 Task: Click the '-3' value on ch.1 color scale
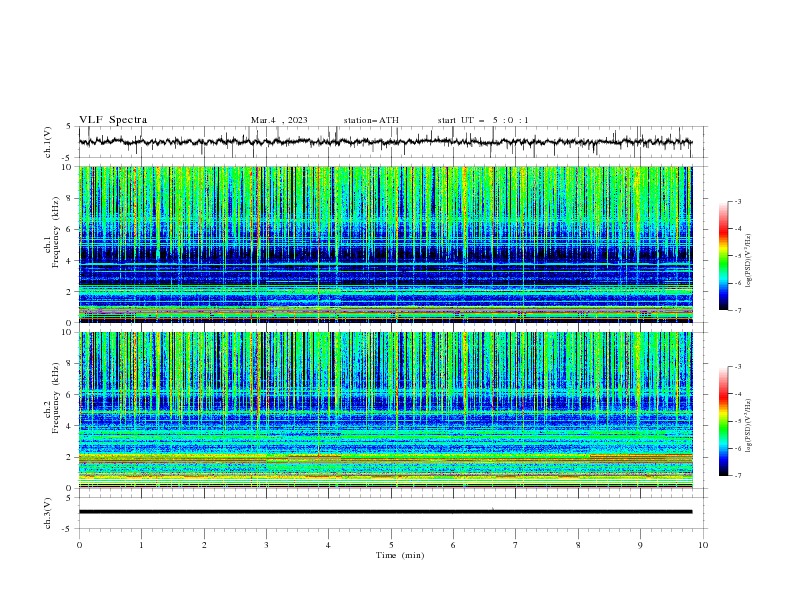point(737,201)
